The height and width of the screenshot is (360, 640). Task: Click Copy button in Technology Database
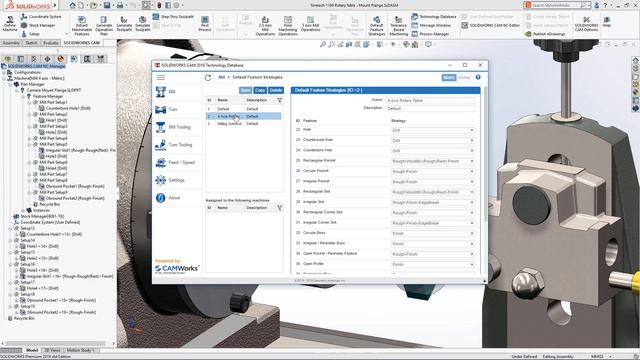[260, 90]
